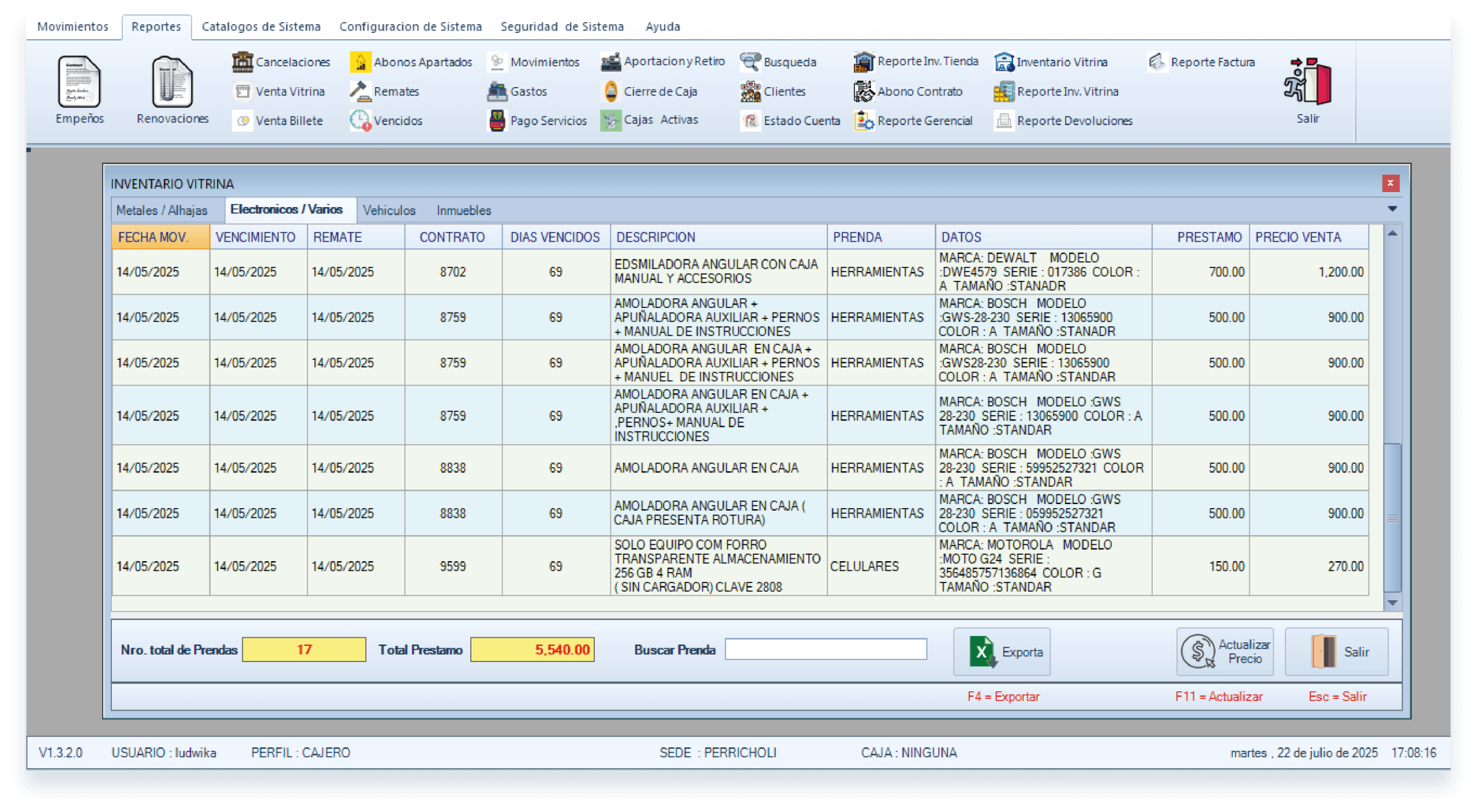The height and width of the screenshot is (812, 1477).
Task: Click the Exporta Excel button
Action: point(1002,652)
